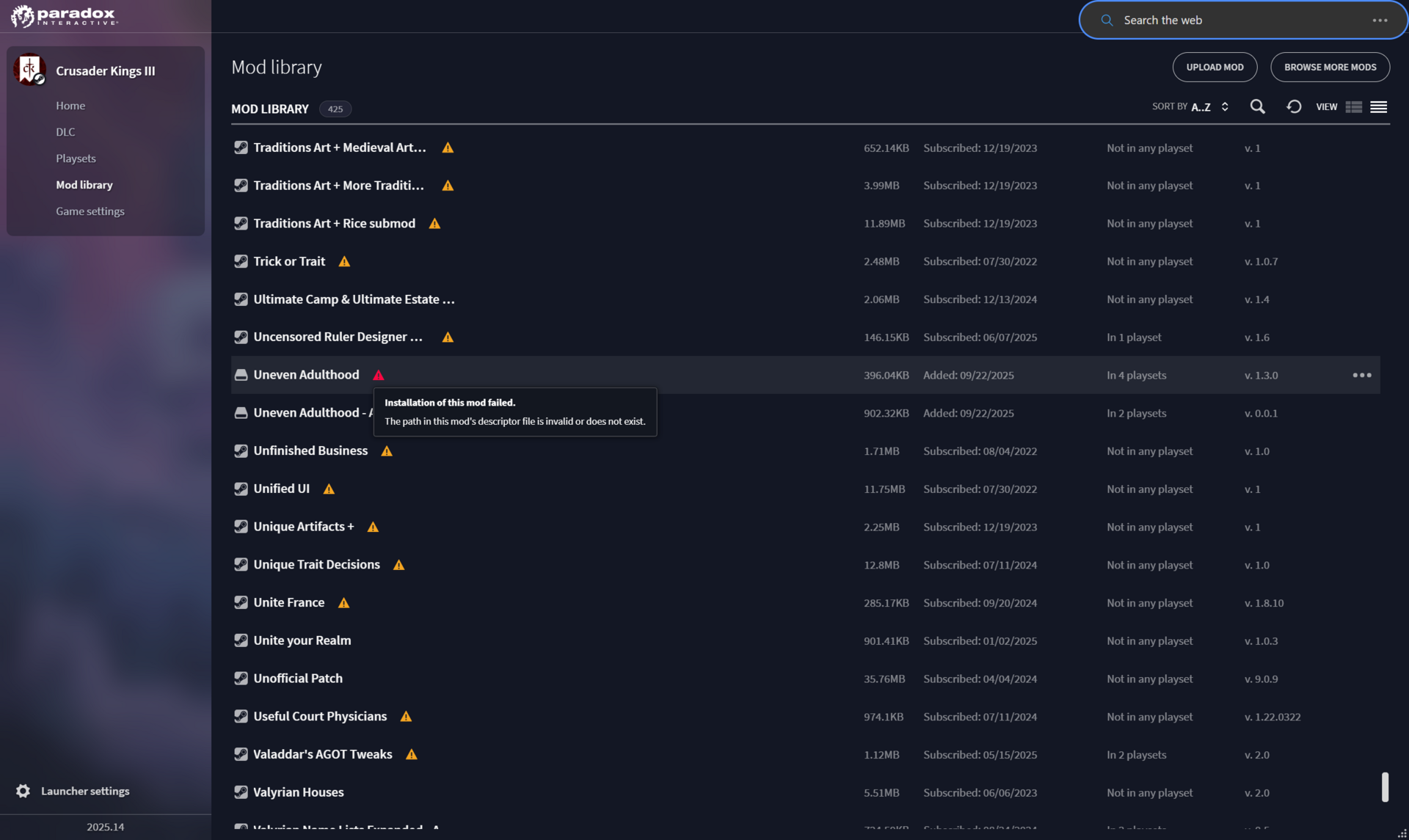The width and height of the screenshot is (1409, 840).
Task: Click the Browse More Mods button
Action: click(x=1330, y=67)
